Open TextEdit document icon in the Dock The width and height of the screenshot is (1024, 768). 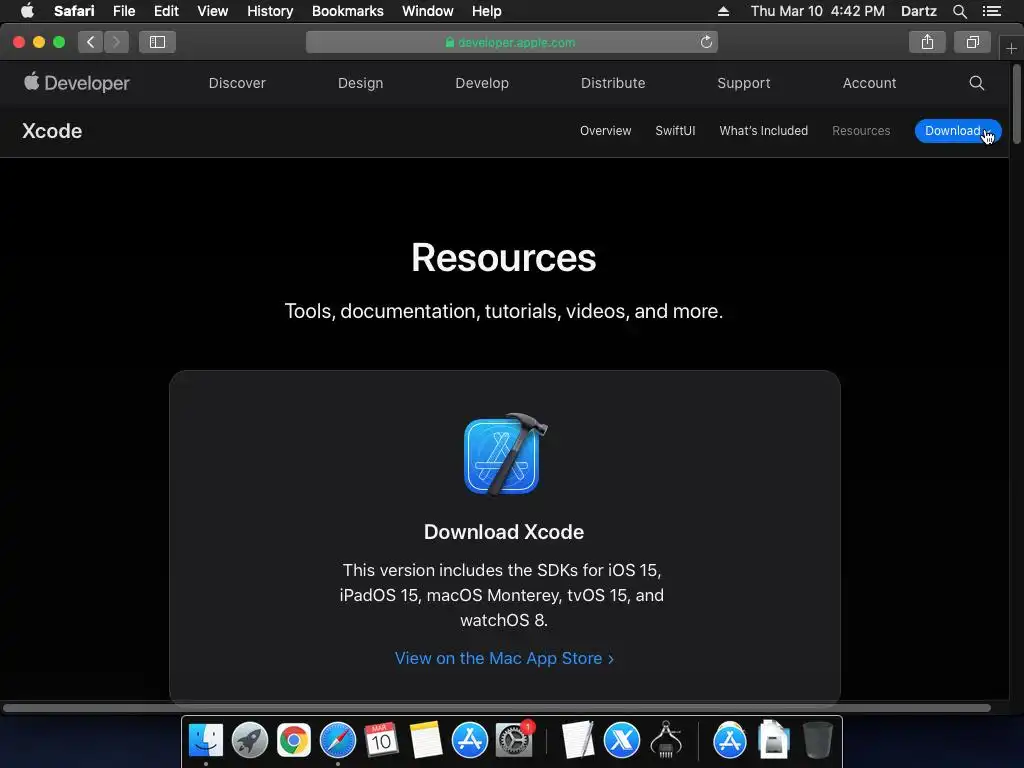coord(577,741)
